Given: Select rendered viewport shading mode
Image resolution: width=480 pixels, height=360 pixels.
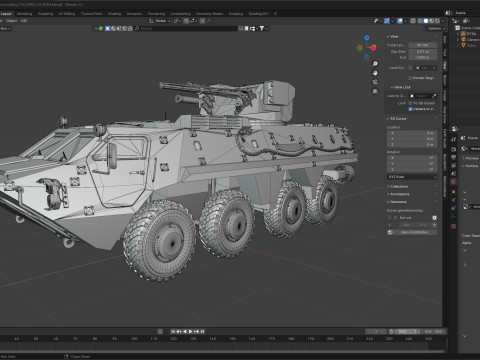Looking at the screenshot, I should pyautogui.click(x=437, y=21).
